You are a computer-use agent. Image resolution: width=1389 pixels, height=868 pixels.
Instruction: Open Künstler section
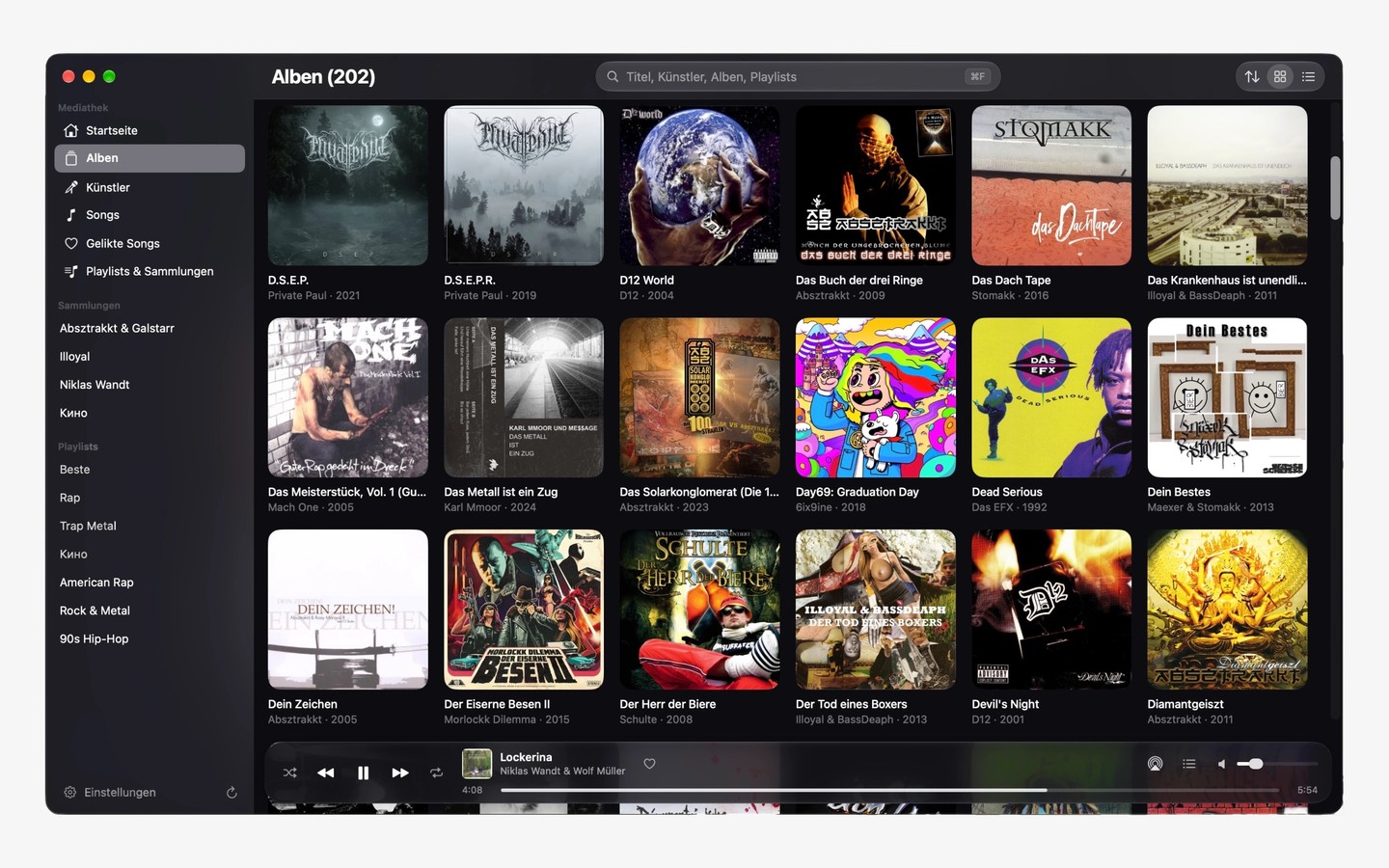click(x=150, y=187)
